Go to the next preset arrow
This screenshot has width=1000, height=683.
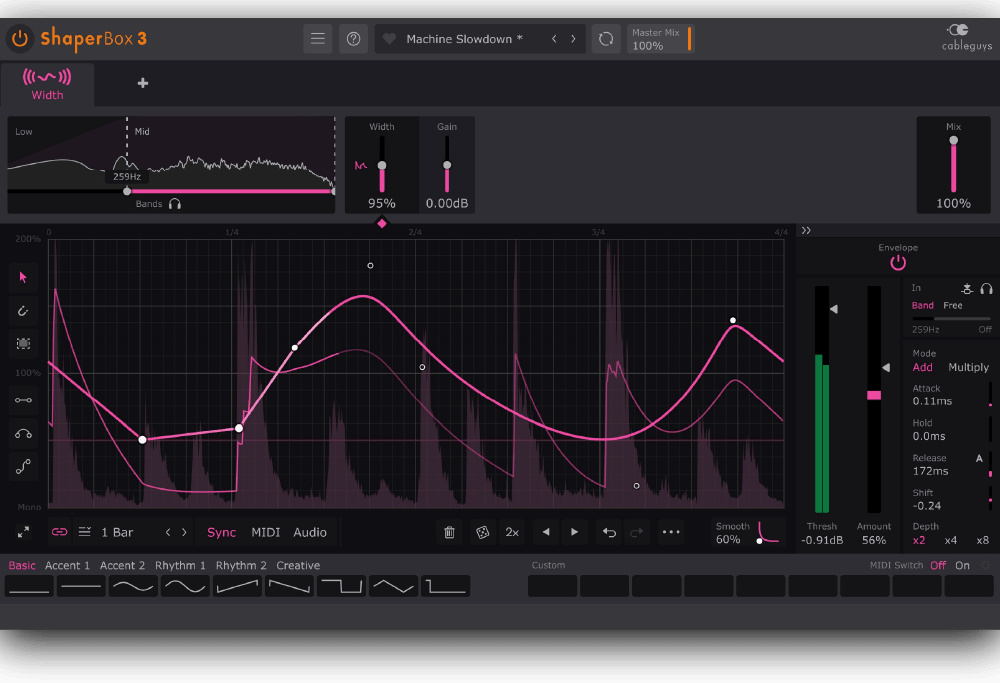[x=573, y=39]
